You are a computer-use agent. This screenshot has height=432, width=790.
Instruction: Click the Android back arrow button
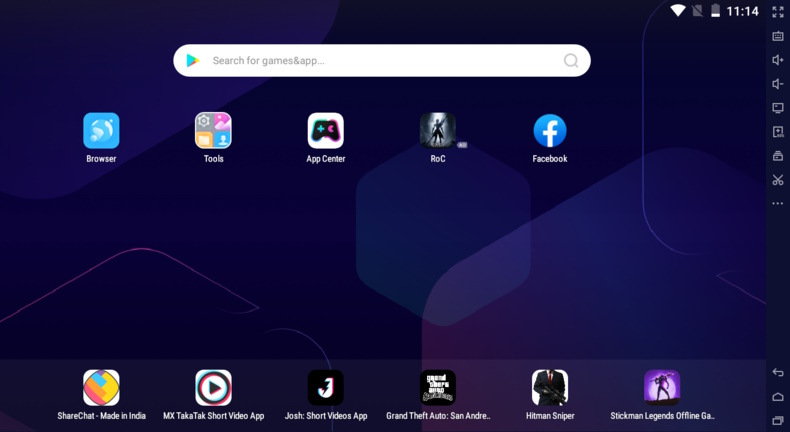[778, 373]
